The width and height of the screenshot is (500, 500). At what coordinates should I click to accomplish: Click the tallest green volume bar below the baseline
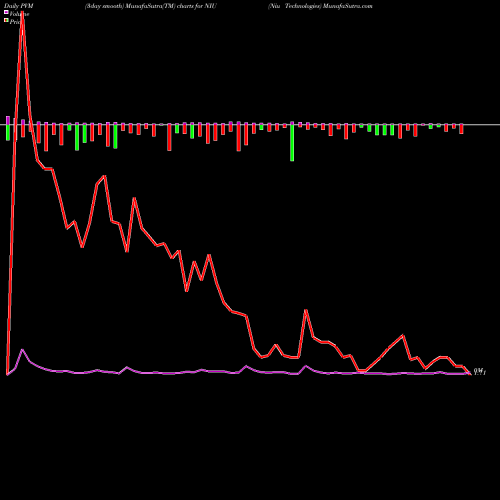[x=292, y=143]
